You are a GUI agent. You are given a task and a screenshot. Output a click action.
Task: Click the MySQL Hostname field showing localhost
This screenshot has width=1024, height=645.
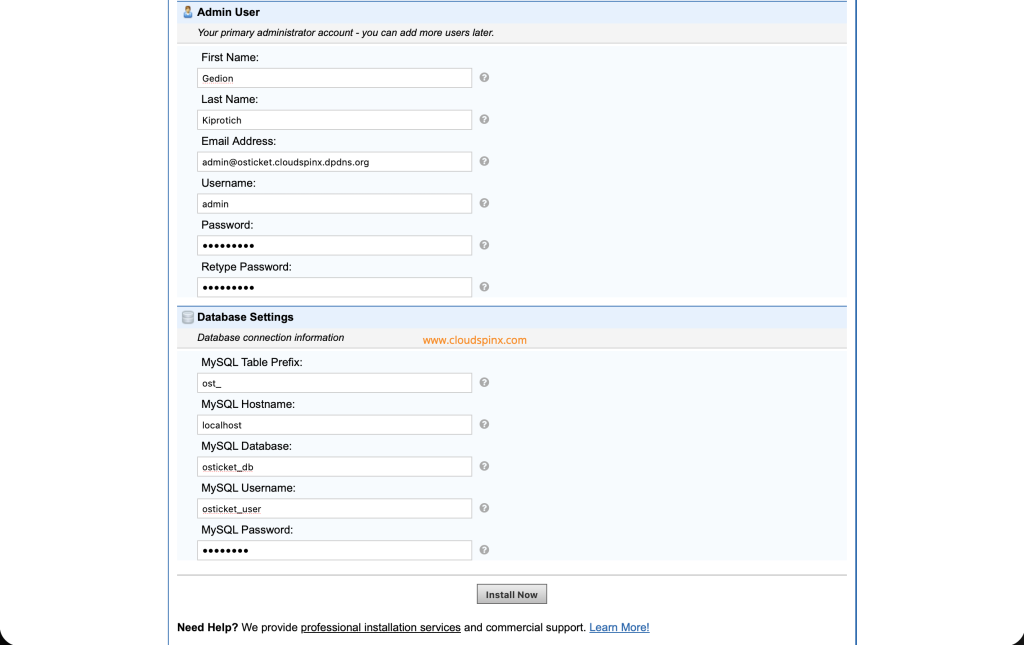point(334,425)
